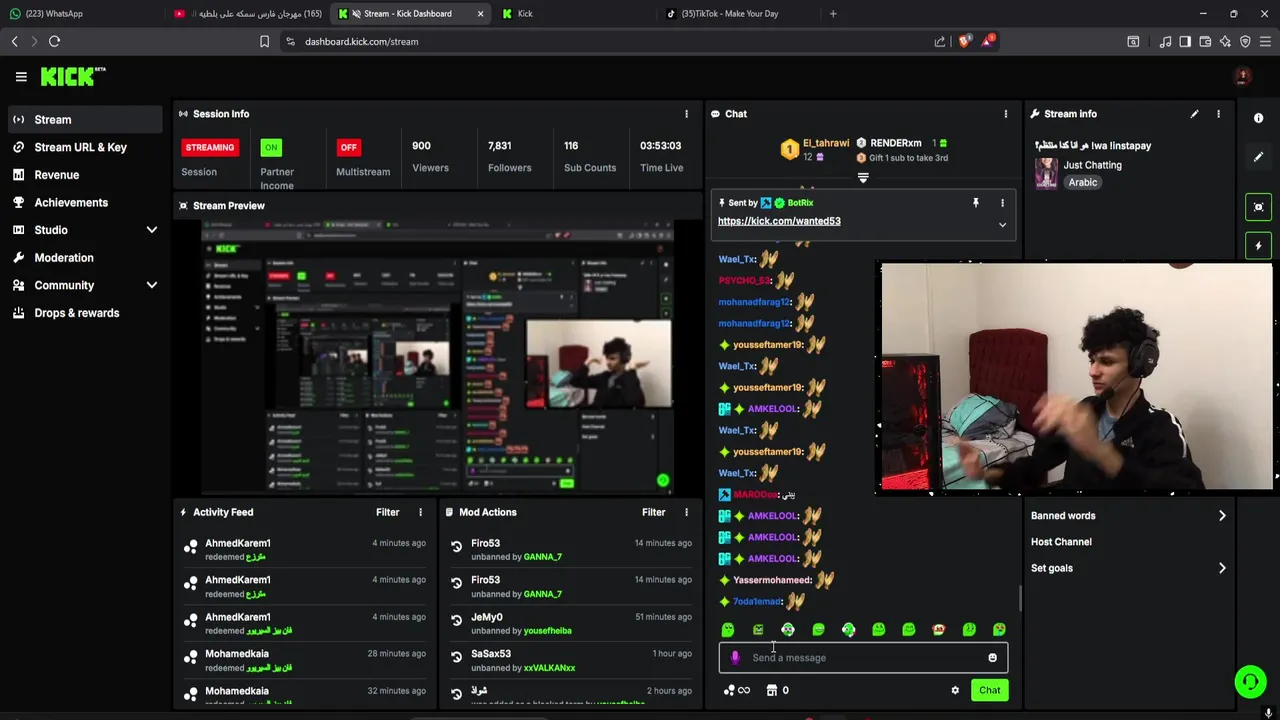Click the first green emote in the quick emote row
This screenshot has width=1280, height=720.
click(x=728, y=630)
